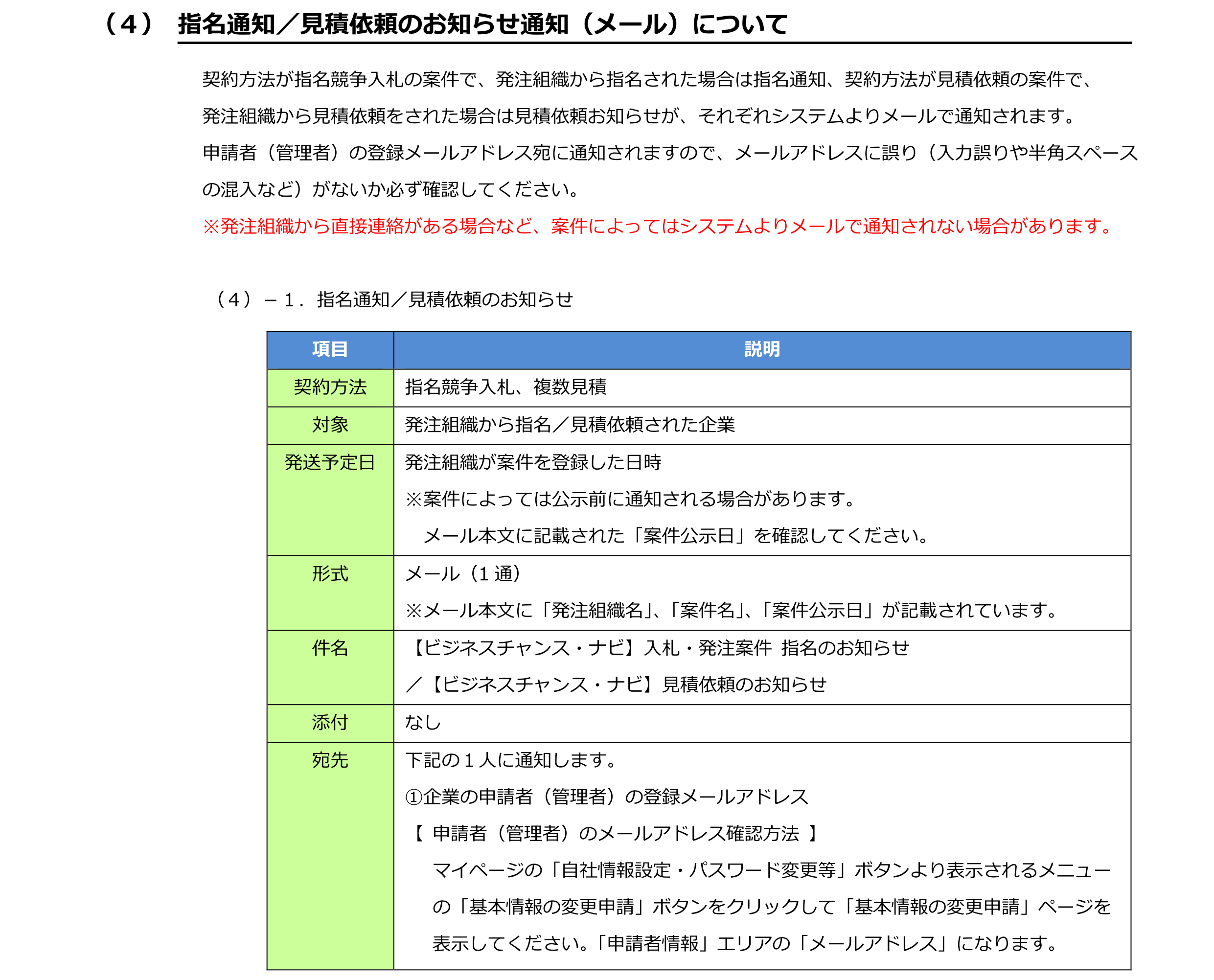Select the 契約方法 row label
Screen dimensions: 1214x980
pyautogui.click(x=330, y=387)
